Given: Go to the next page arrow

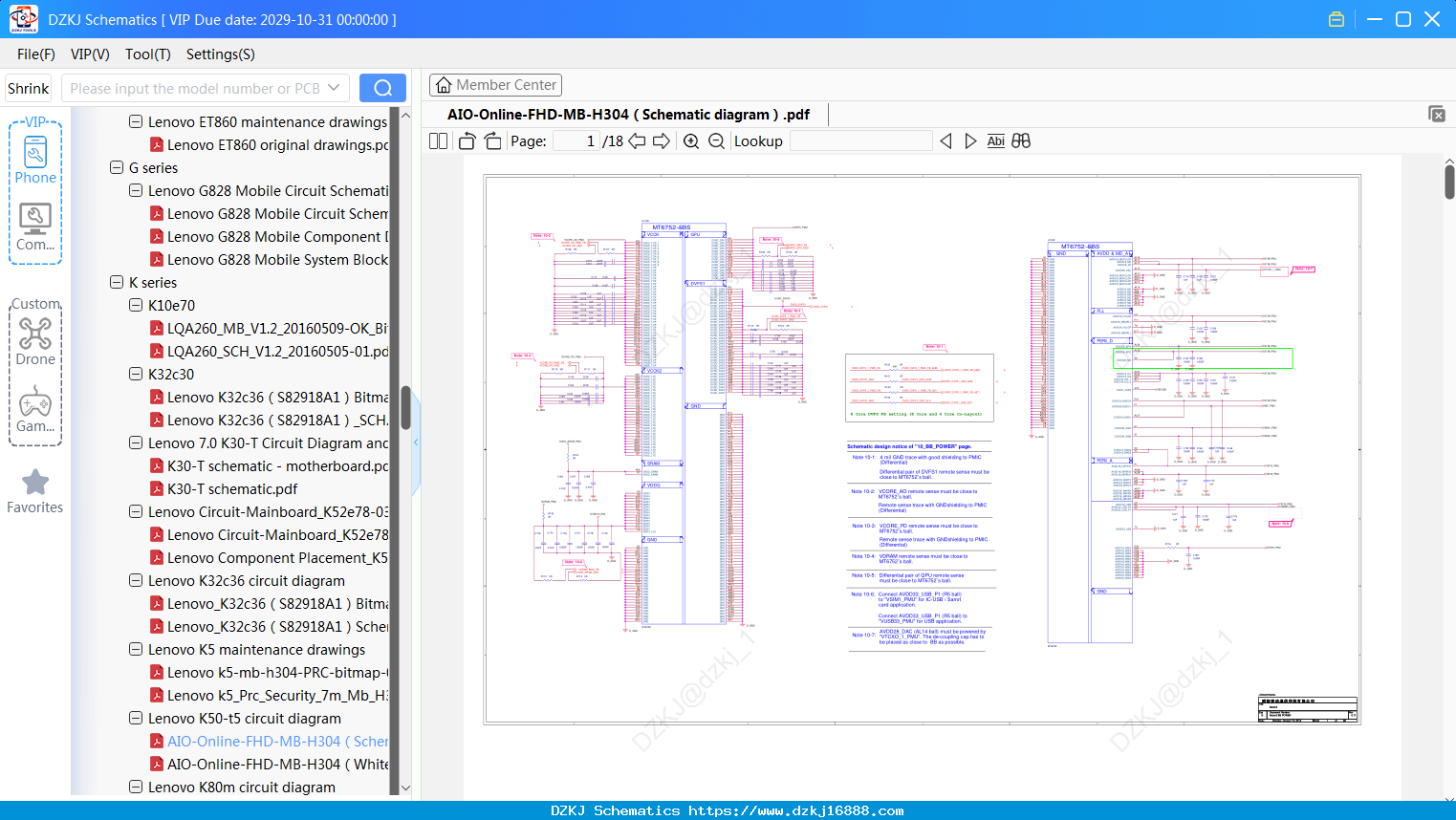Looking at the screenshot, I should pos(662,140).
